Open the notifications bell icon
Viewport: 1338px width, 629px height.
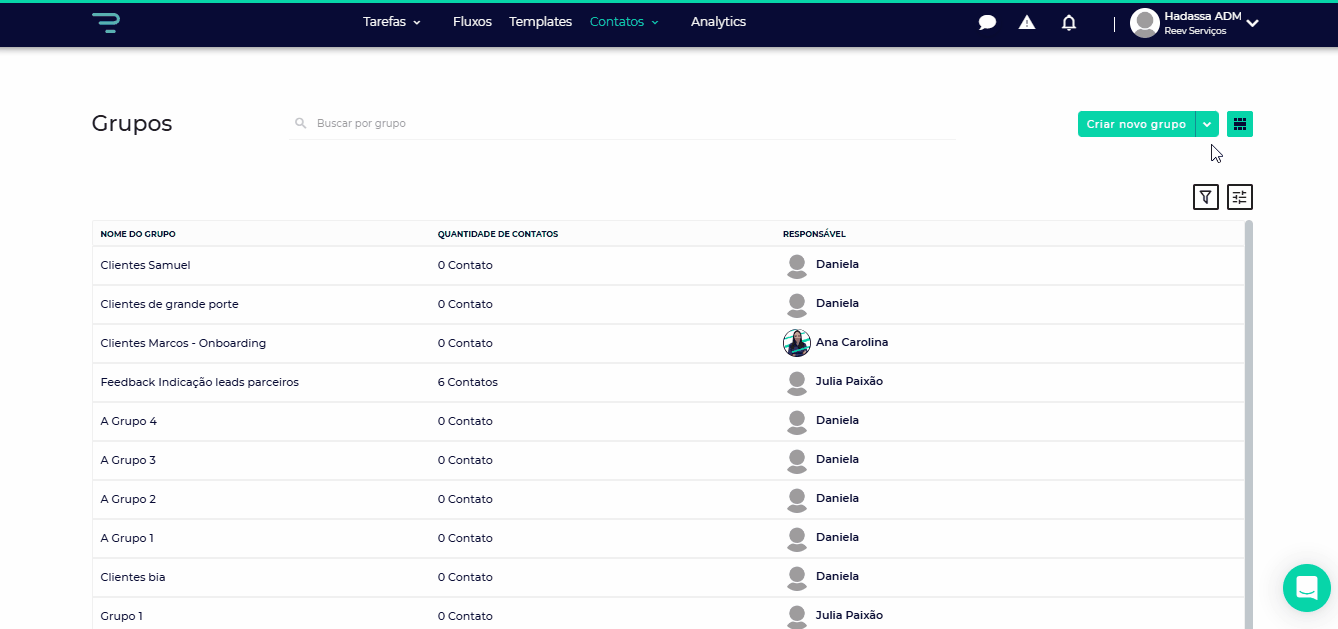(1069, 23)
